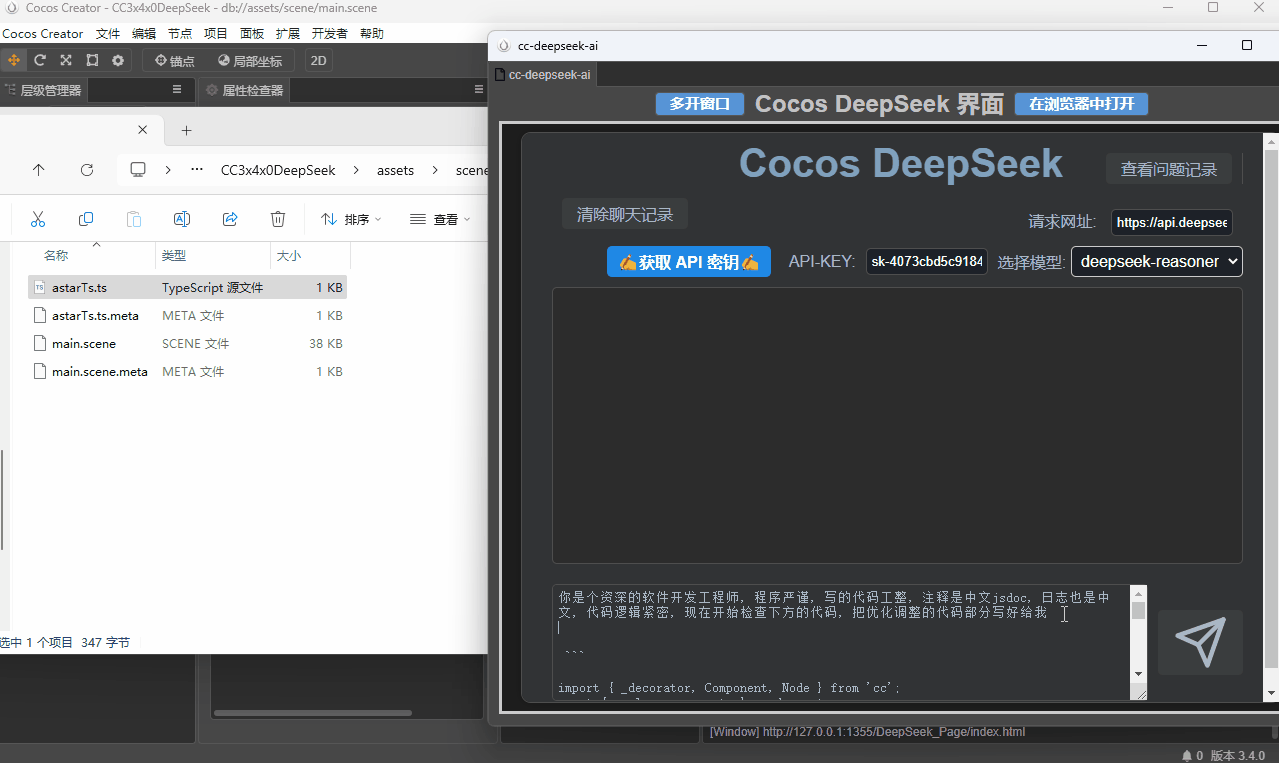Open the 帮助 menu

click(x=372, y=34)
